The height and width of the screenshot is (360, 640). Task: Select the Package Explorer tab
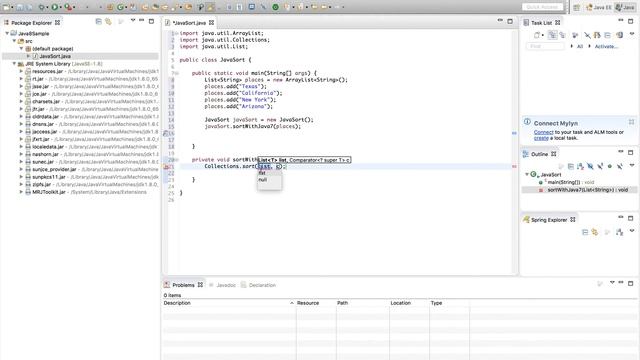(31, 23)
